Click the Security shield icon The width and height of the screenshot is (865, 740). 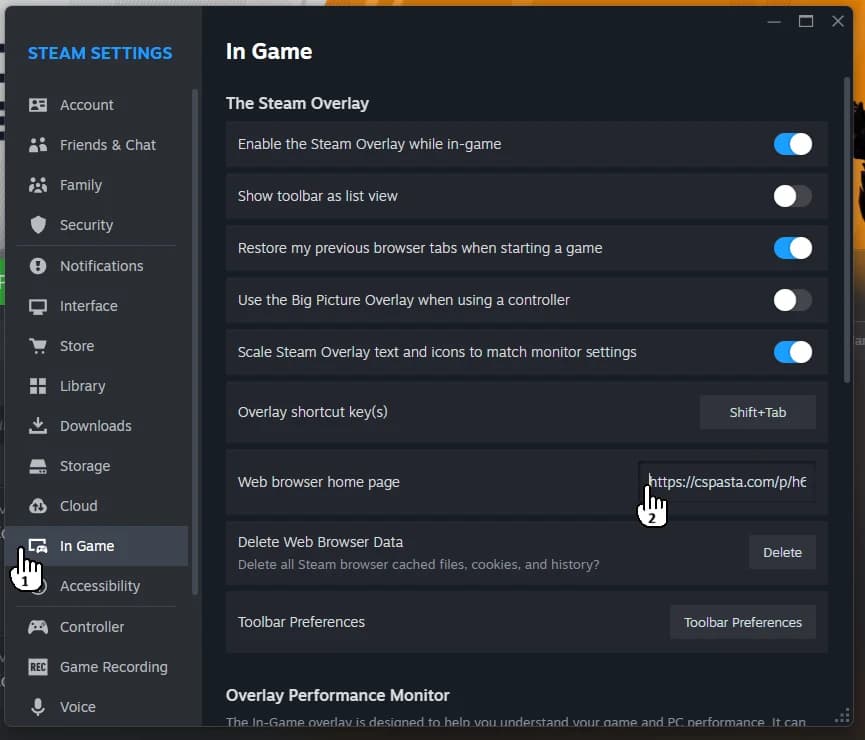tap(38, 225)
